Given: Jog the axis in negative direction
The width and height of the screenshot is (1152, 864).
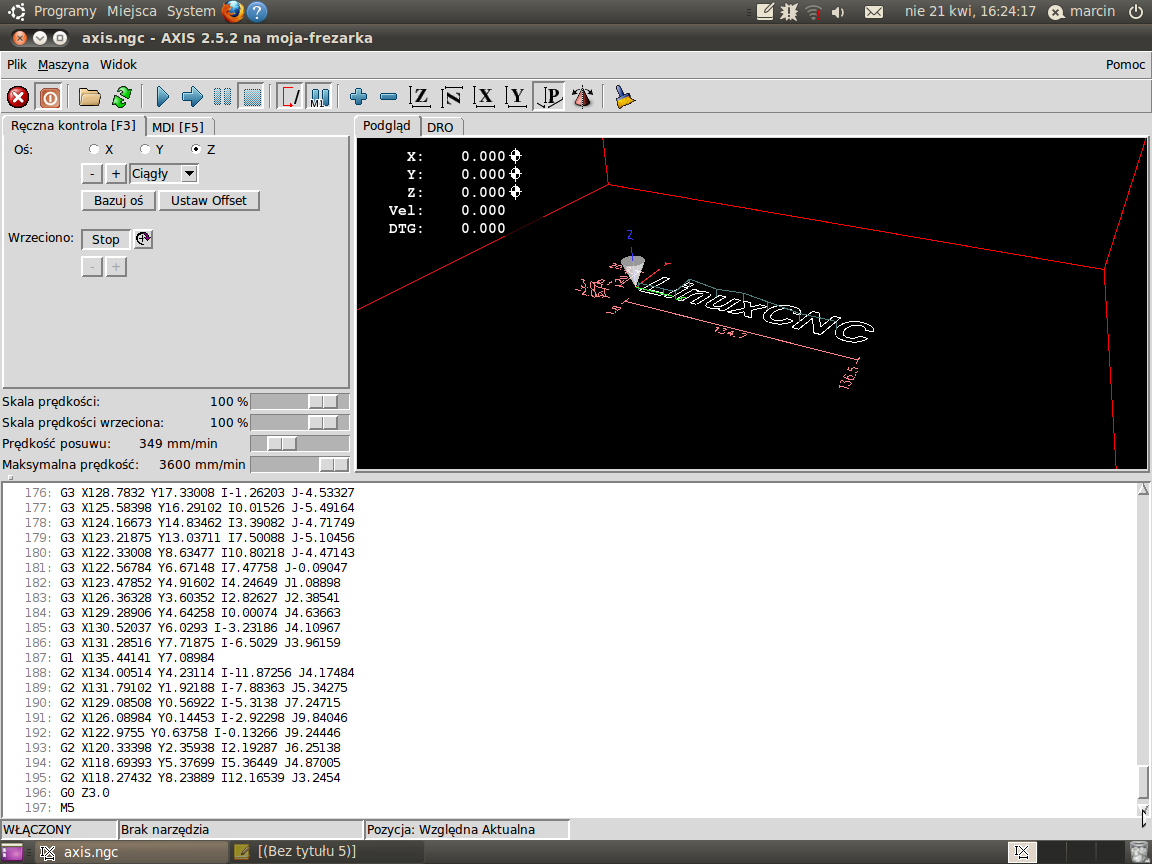Looking at the screenshot, I should point(91,174).
